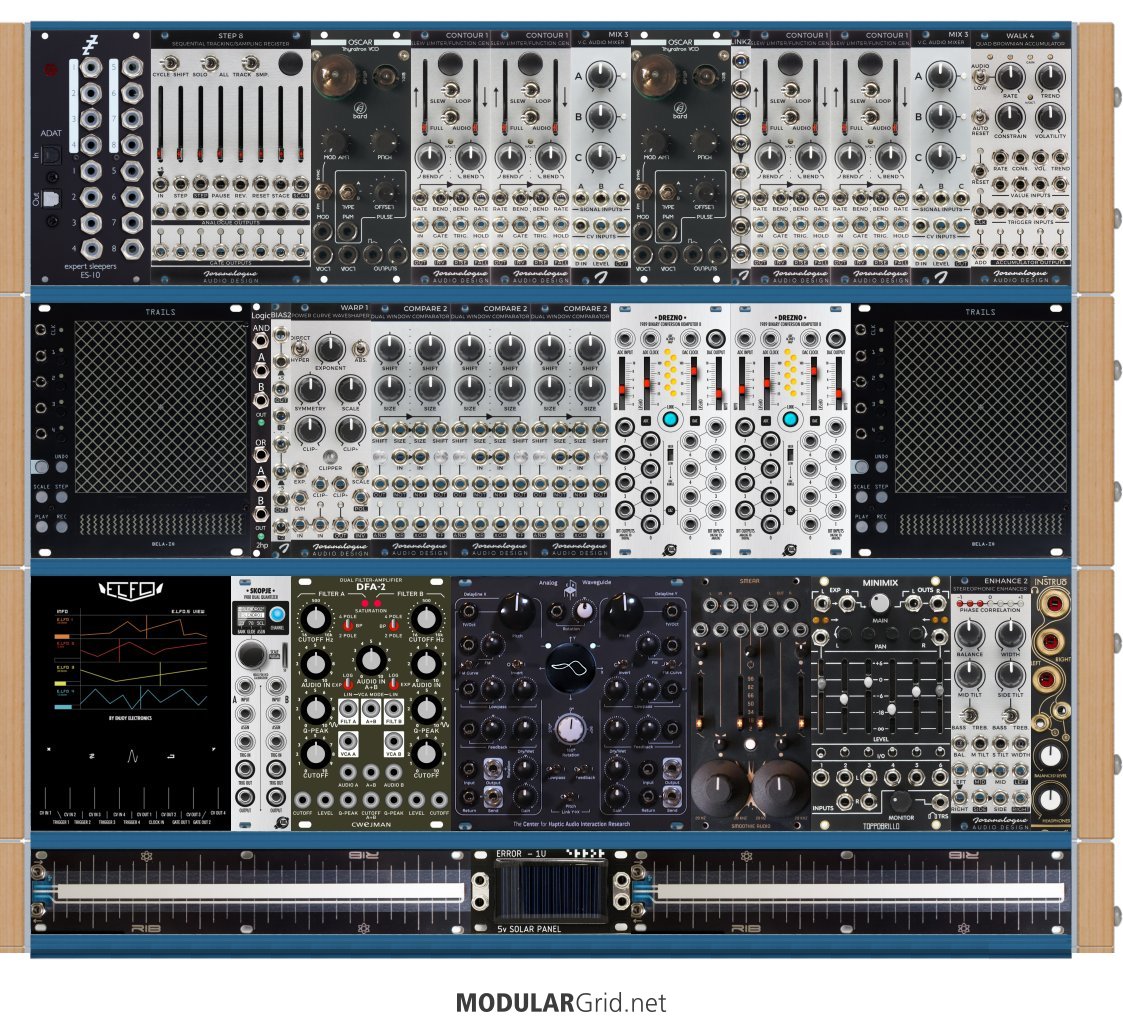Turn DFA-2 Audio In A+B knob
Image resolution: width=1123 pixels, height=1024 pixels.
(x=370, y=660)
